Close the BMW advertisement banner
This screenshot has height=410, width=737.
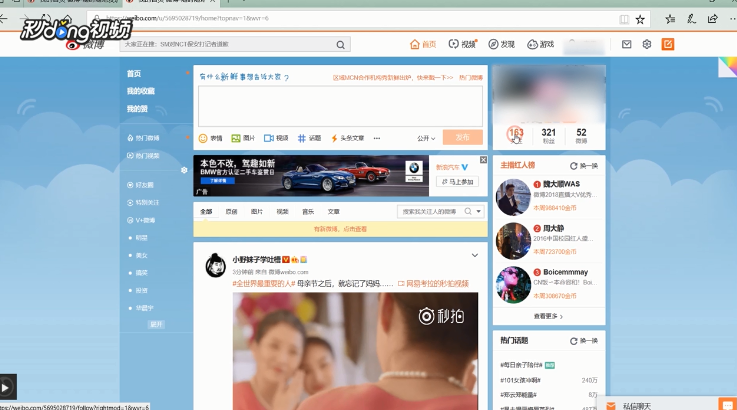[x=483, y=160]
